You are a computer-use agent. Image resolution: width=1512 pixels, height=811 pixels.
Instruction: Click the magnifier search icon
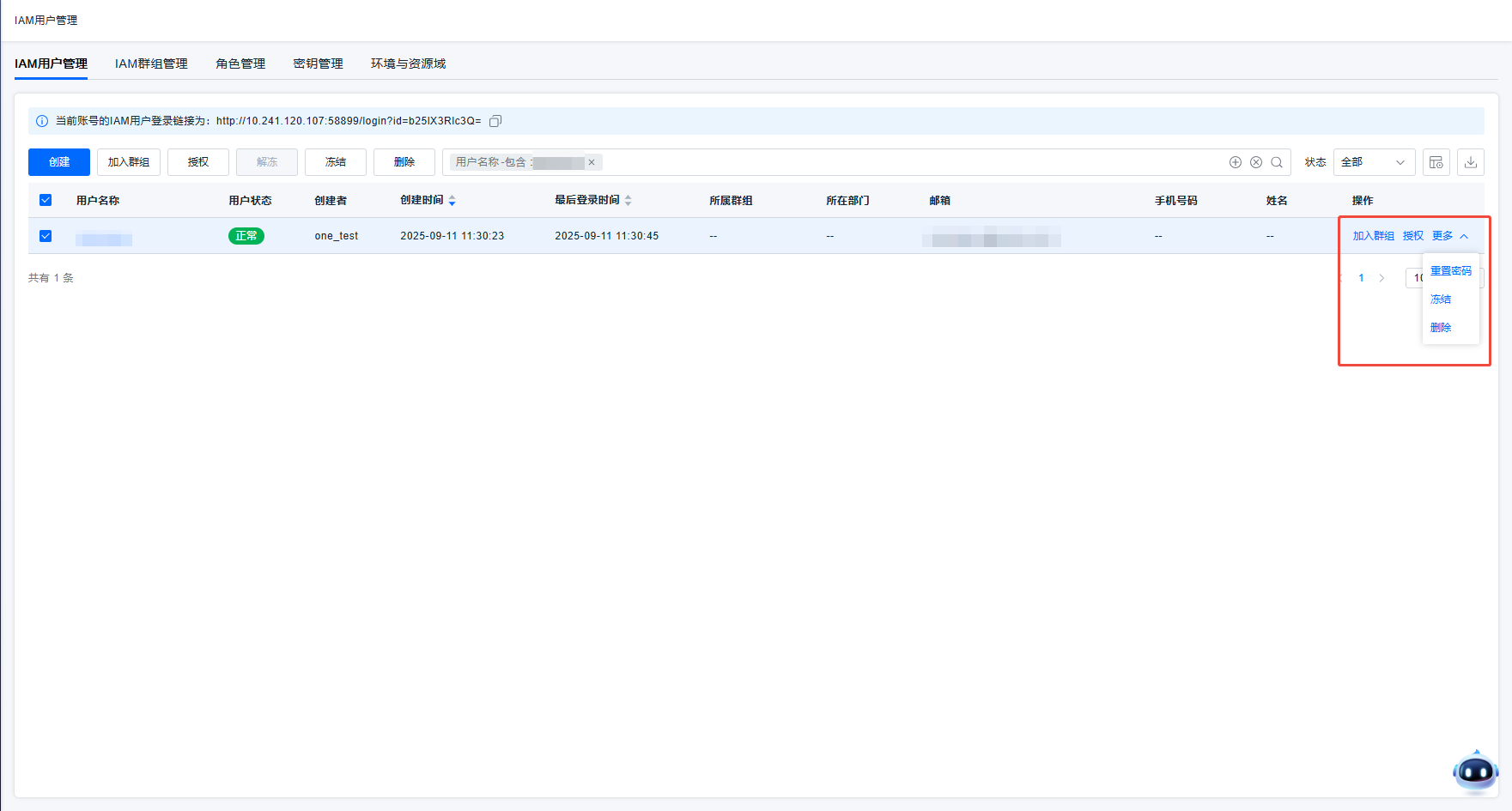[x=1277, y=162]
